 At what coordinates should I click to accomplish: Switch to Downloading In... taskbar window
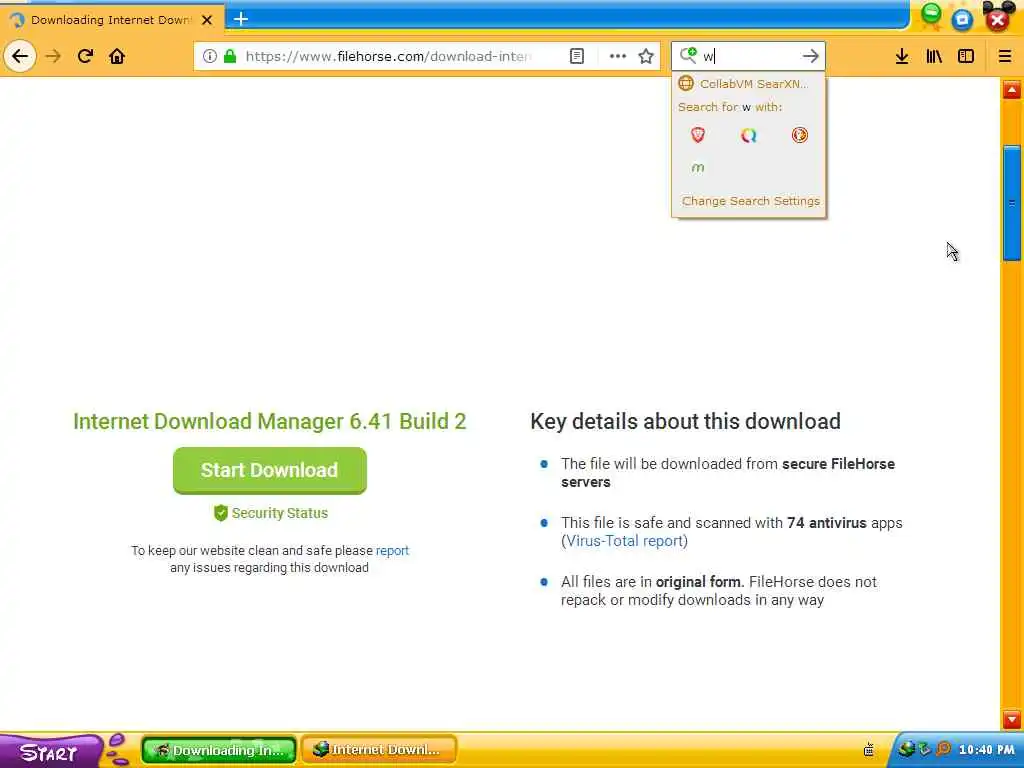(219, 750)
